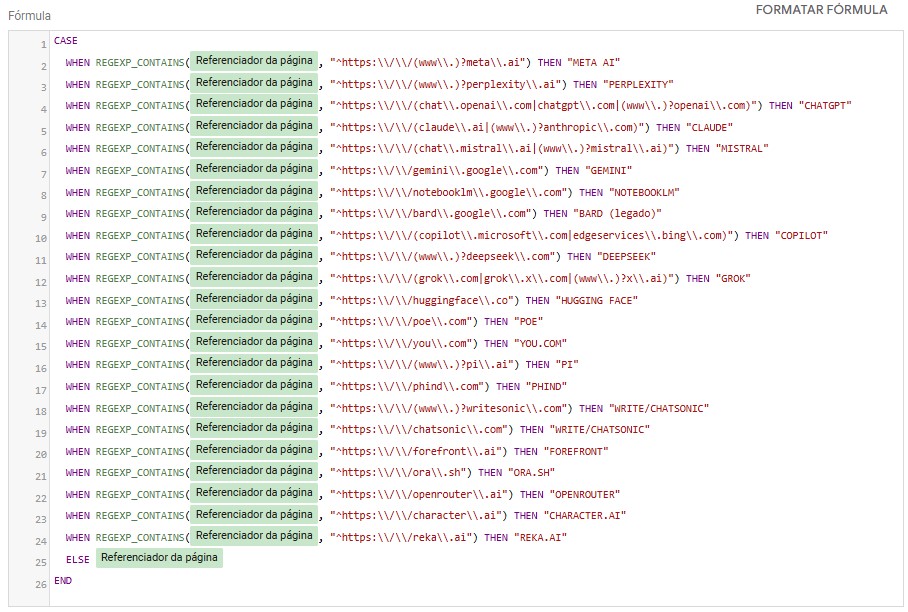Select the Referenciador da página chip on the HUGGING FACE line
908x612 pixels.
coord(254,299)
